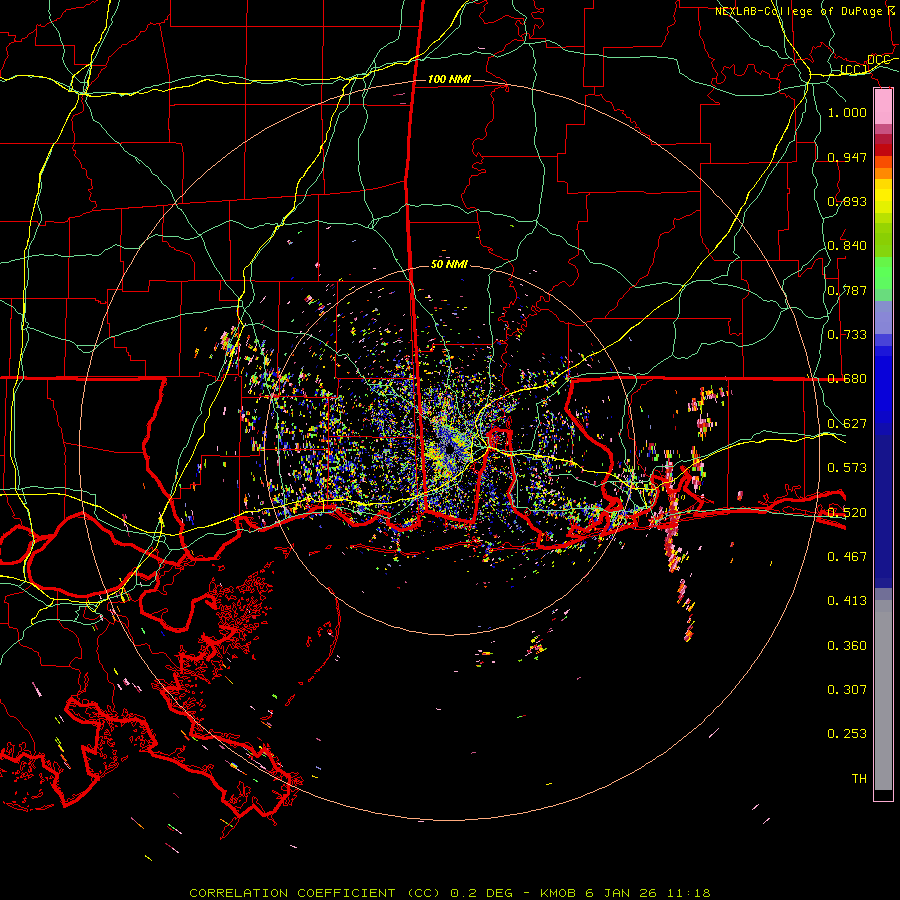Click the 0.520 legend value

(x=847, y=512)
